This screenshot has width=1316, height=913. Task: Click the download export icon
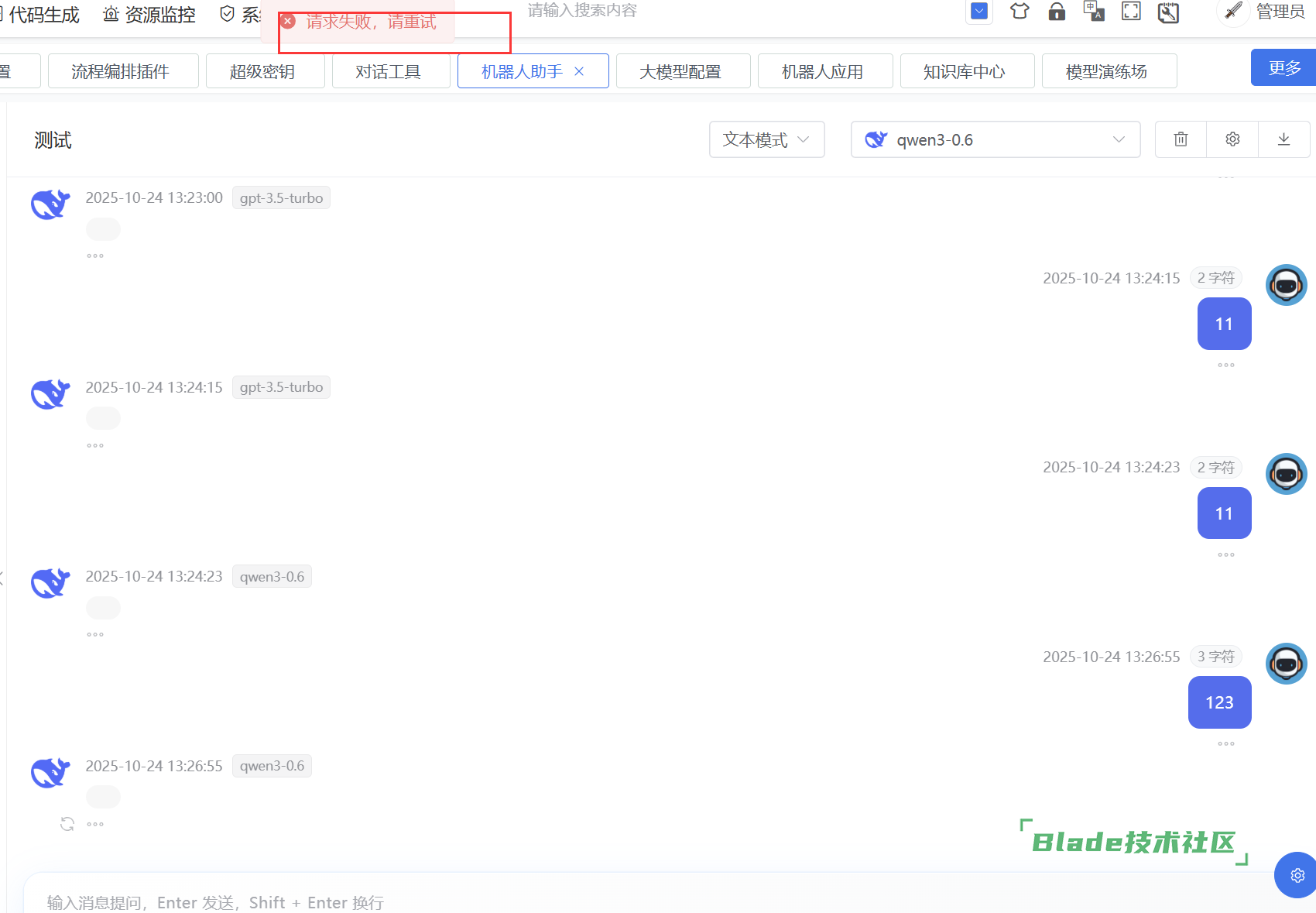pyautogui.click(x=1283, y=139)
